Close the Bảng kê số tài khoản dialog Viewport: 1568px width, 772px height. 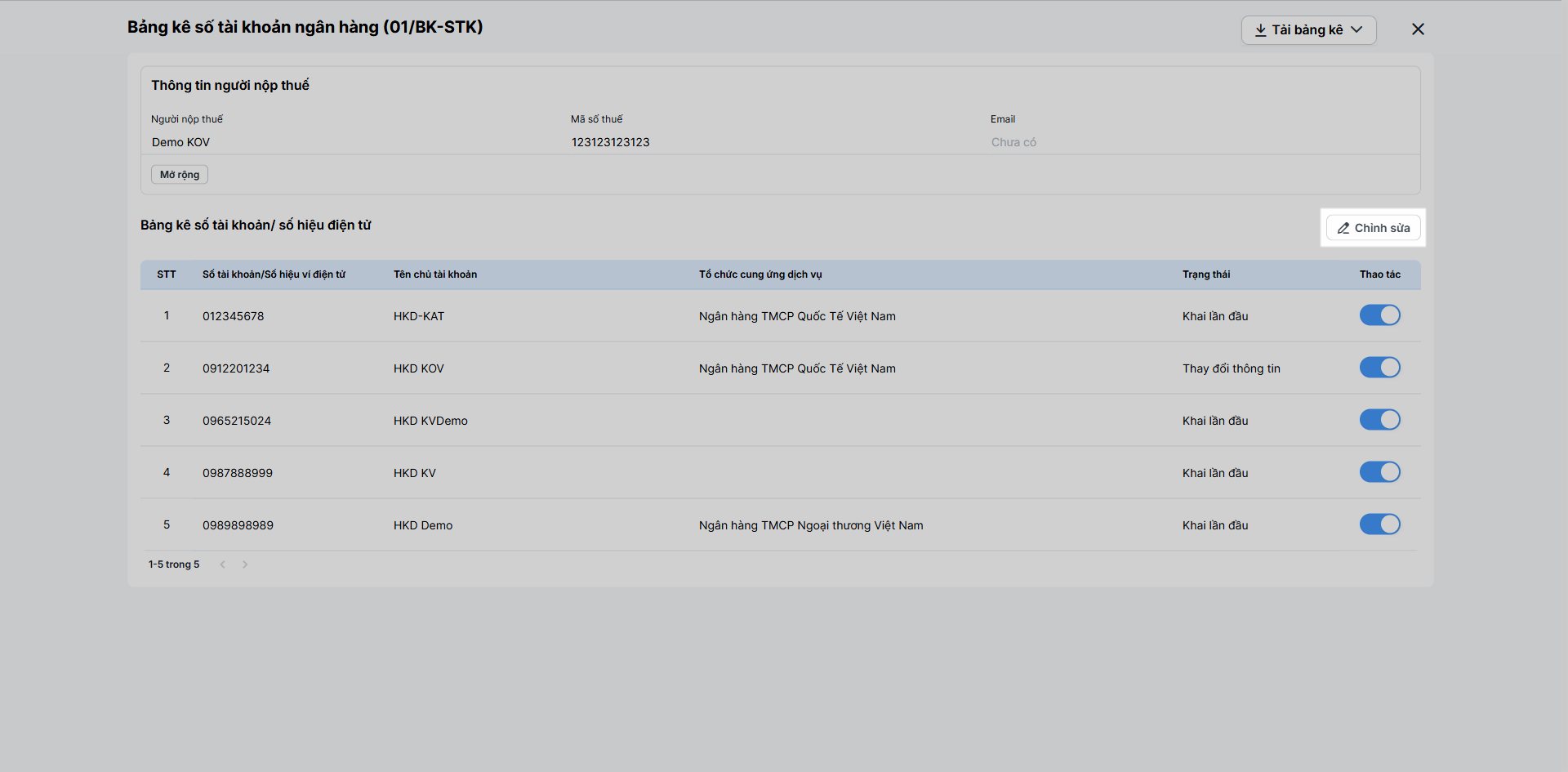click(1418, 29)
